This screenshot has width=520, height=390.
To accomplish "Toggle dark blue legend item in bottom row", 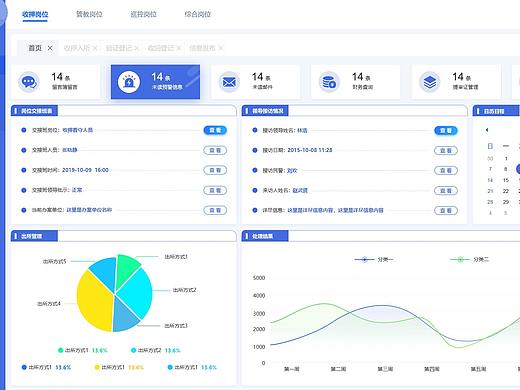I will 46,367.
